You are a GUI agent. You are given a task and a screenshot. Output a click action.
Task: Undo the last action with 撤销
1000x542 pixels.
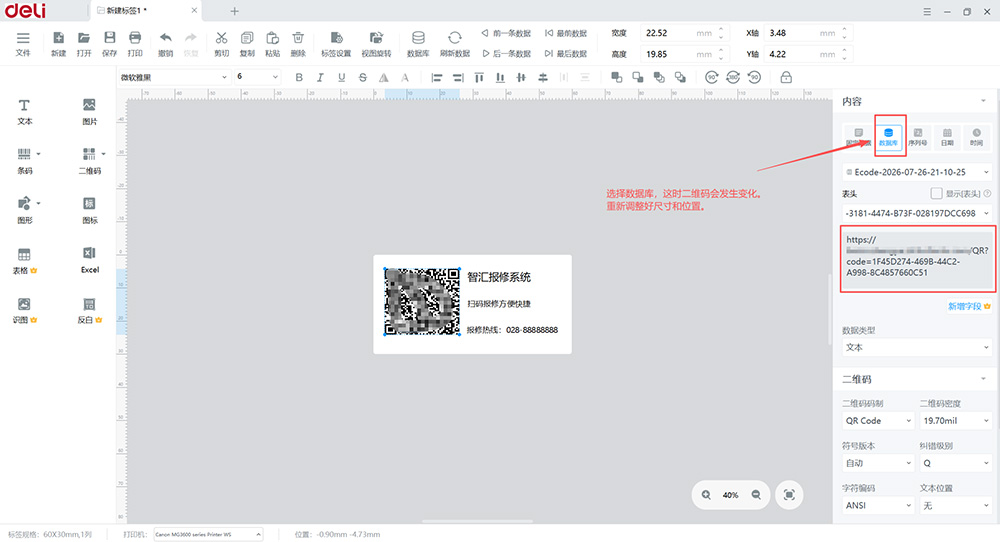(166, 44)
